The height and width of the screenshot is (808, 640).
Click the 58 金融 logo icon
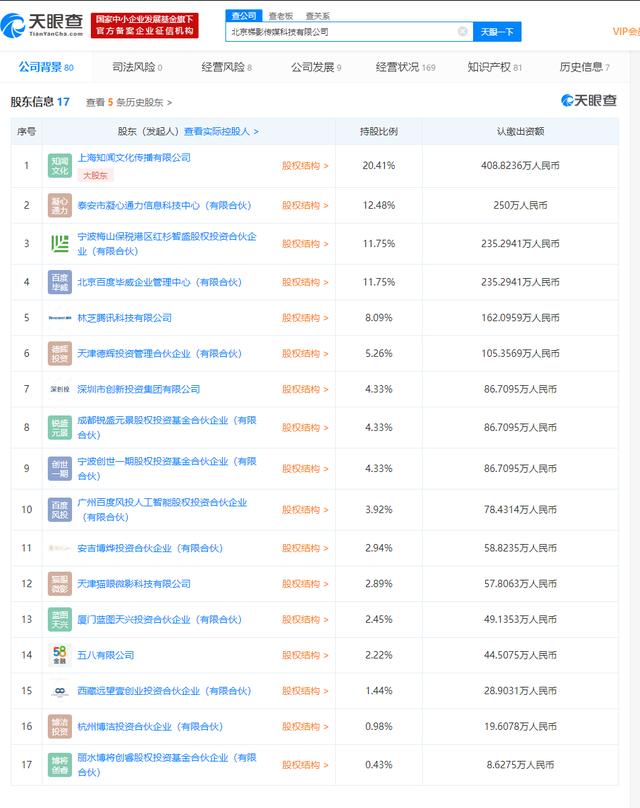(60, 655)
